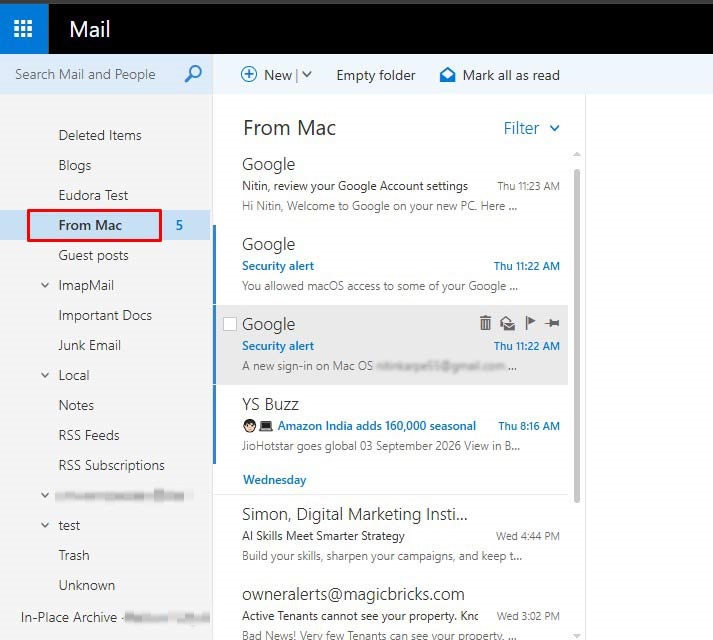Open the In-Place Archive mailbox
This screenshot has height=640, width=713.
coord(115,617)
